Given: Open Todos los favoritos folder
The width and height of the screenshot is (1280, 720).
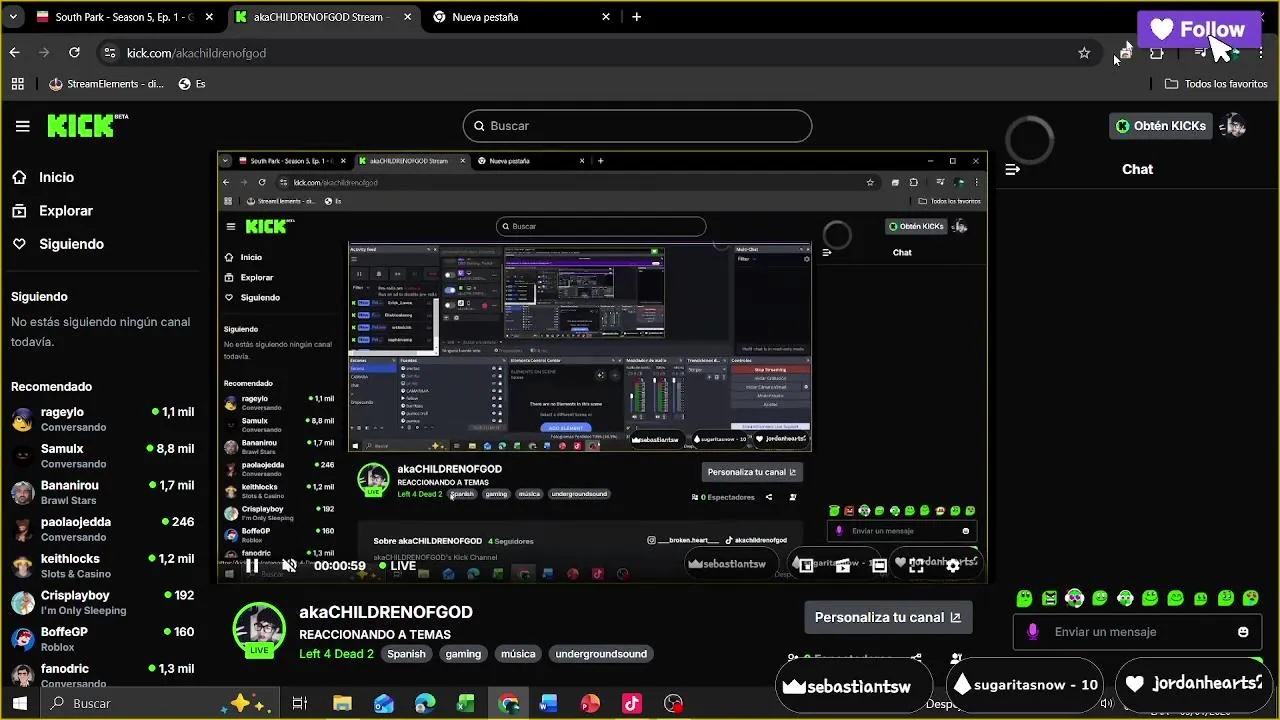Looking at the screenshot, I should pyautogui.click(x=1216, y=84).
